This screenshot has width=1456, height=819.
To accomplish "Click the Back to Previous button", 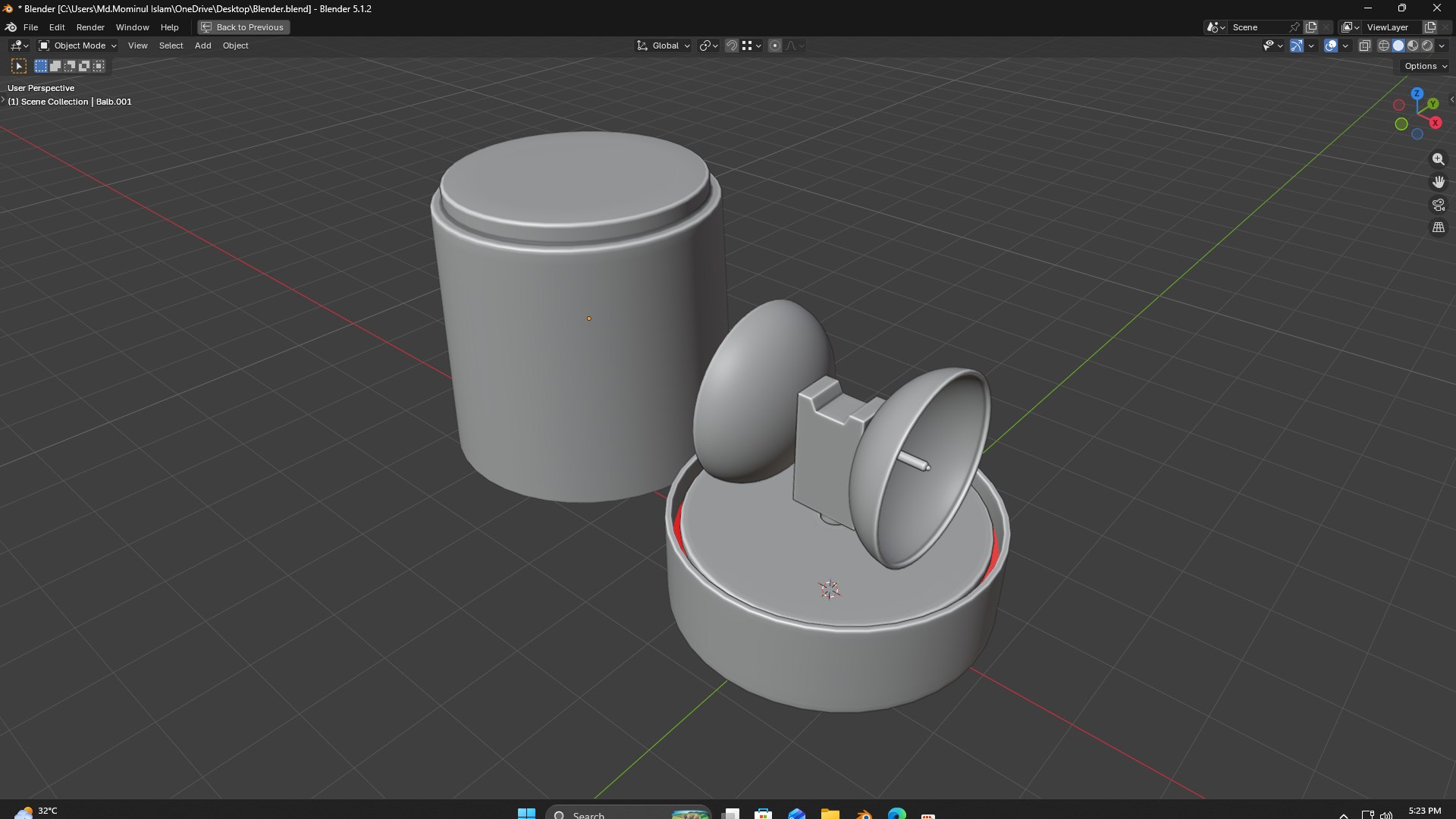I will [243, 27].
